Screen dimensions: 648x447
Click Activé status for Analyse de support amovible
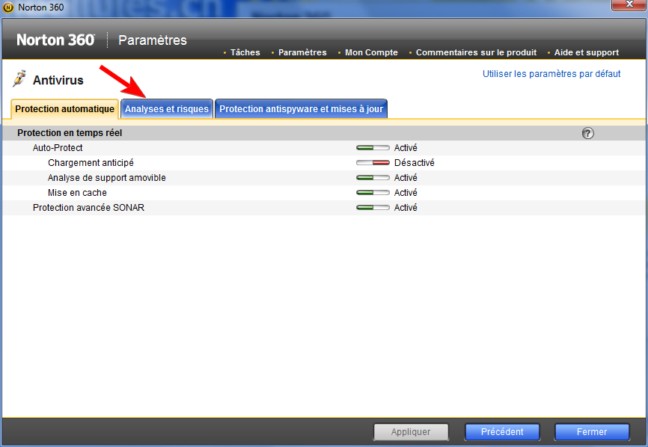coord(405,178)
